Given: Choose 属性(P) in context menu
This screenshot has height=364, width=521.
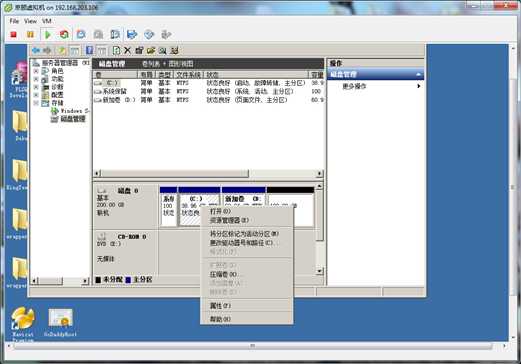Looking at the screenshot, I should tap(247, 306).
